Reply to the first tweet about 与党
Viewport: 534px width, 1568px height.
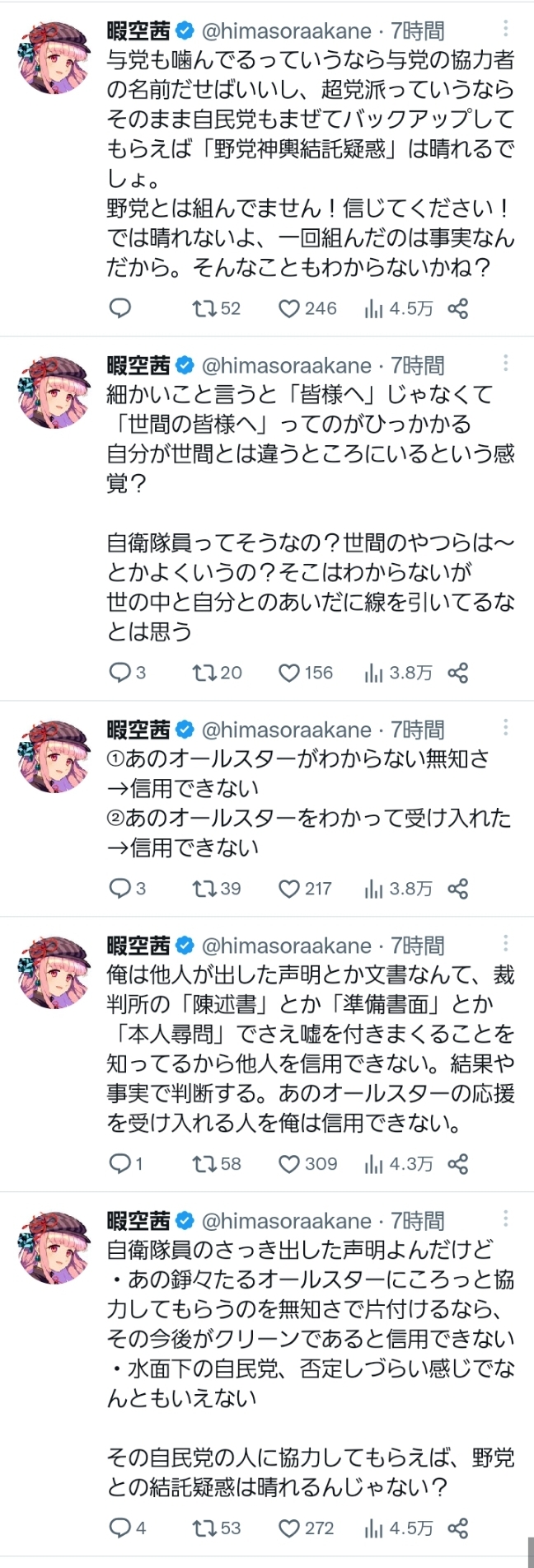(x=120, y=308)
